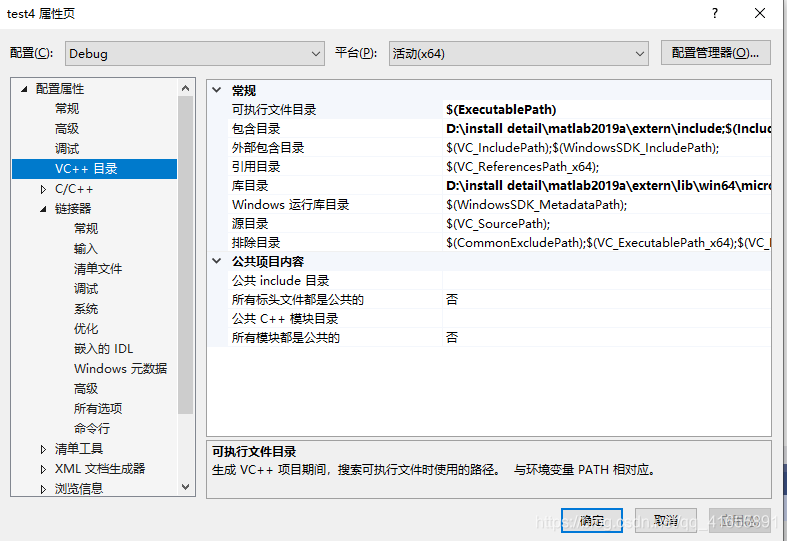The image size is (787, 541).
Task: Click the 确定 button
Action: tap(592, 520)
